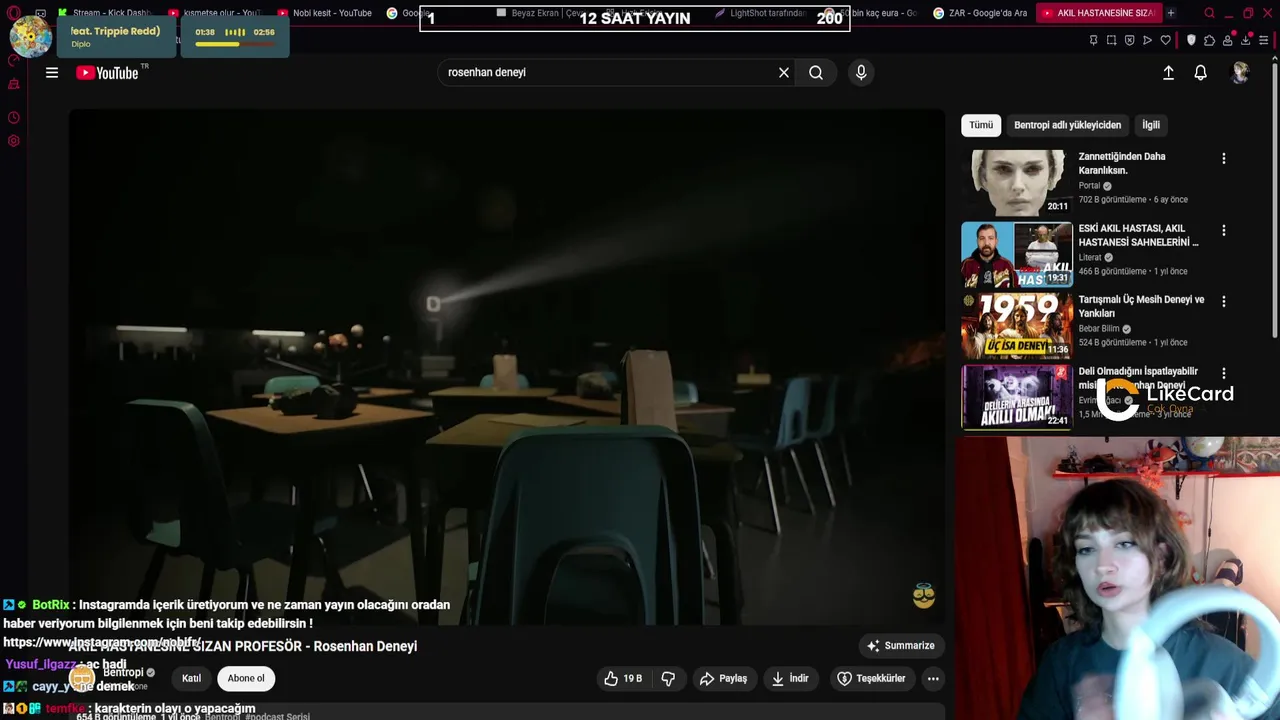Click the 'Bebar Bilim' channel name
This screenshot has width=1280, height=720.
[1099, 329]
